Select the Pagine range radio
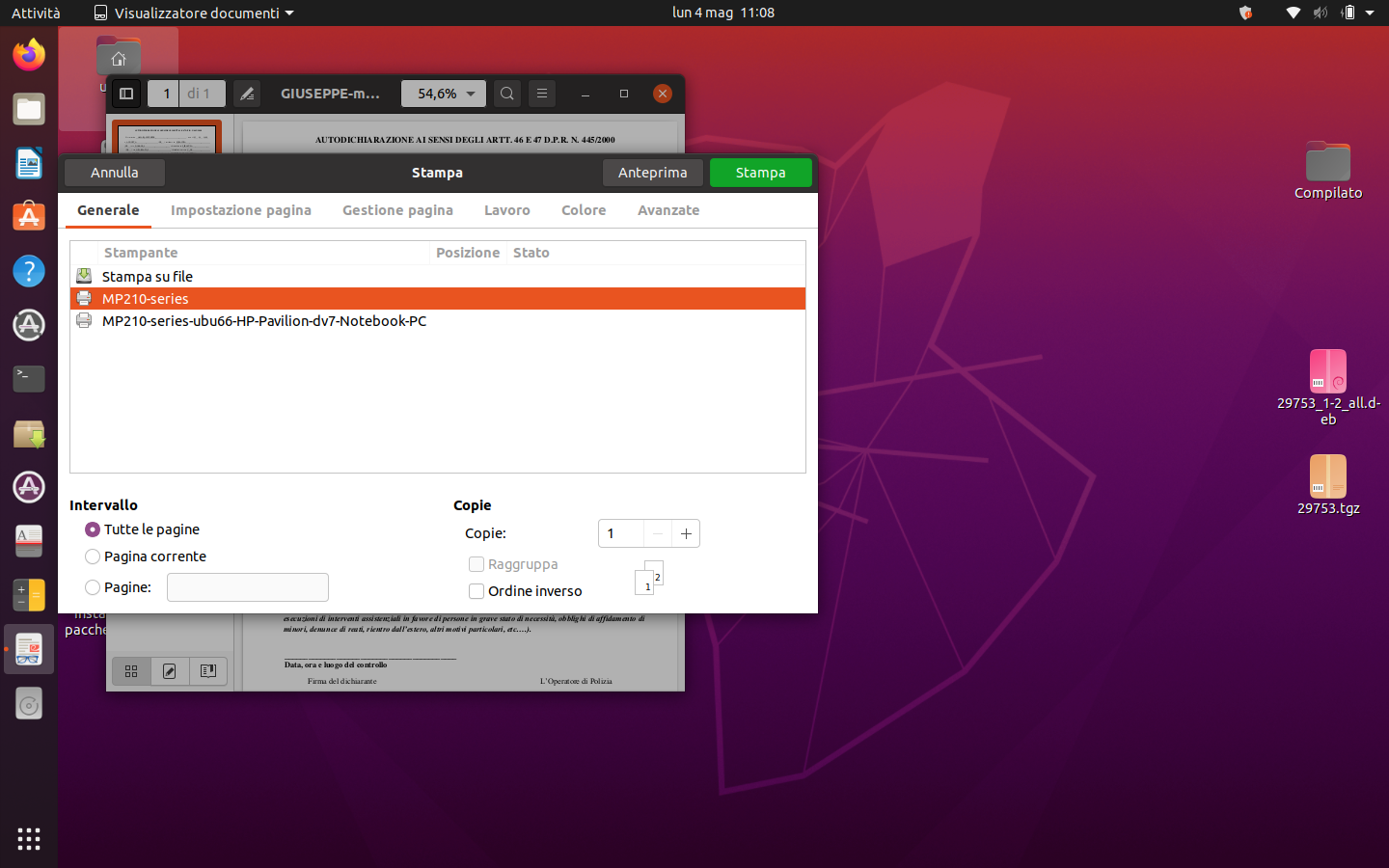This screenshot has height=868, width=1389. point(93,587)
